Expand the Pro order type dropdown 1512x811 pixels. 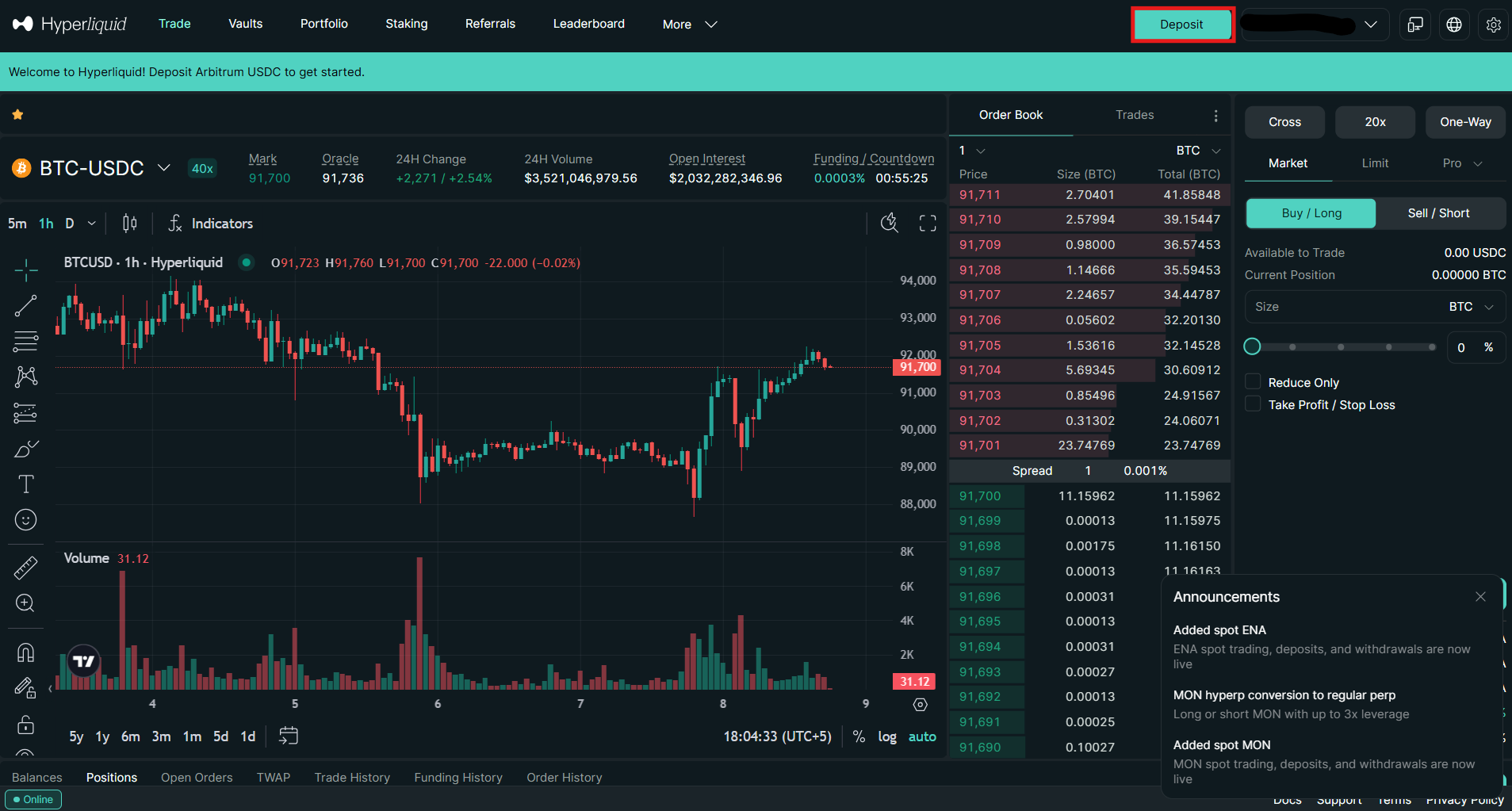[1461, 163]
